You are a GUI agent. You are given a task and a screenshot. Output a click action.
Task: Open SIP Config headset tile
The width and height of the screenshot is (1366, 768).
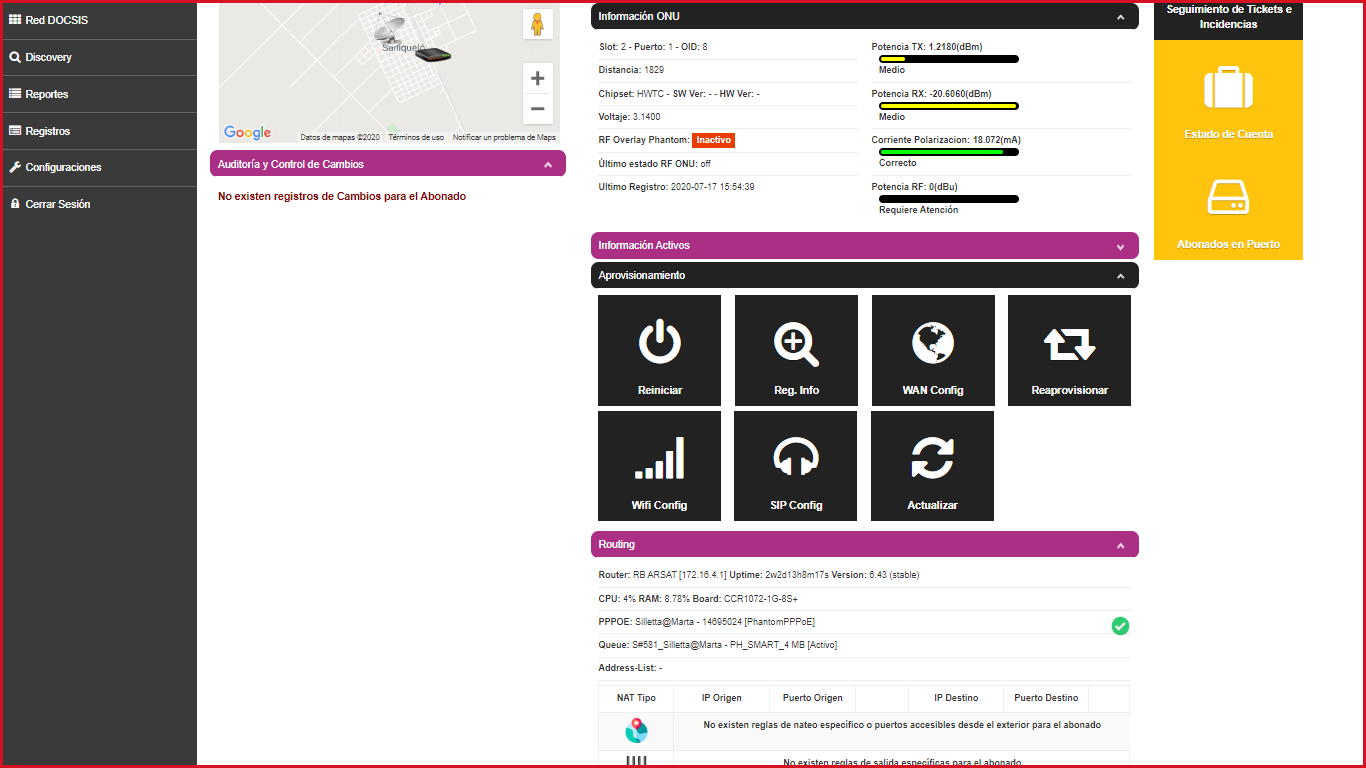coord(796,466)
